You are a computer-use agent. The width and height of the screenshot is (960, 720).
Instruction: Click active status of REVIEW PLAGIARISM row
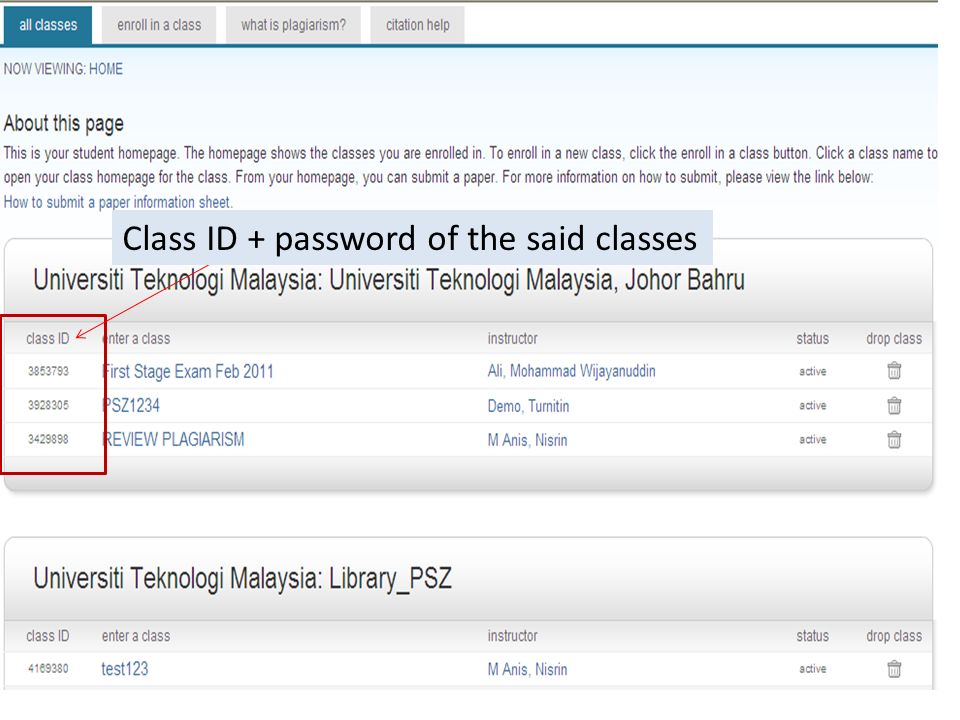click(x=812, y=440)
